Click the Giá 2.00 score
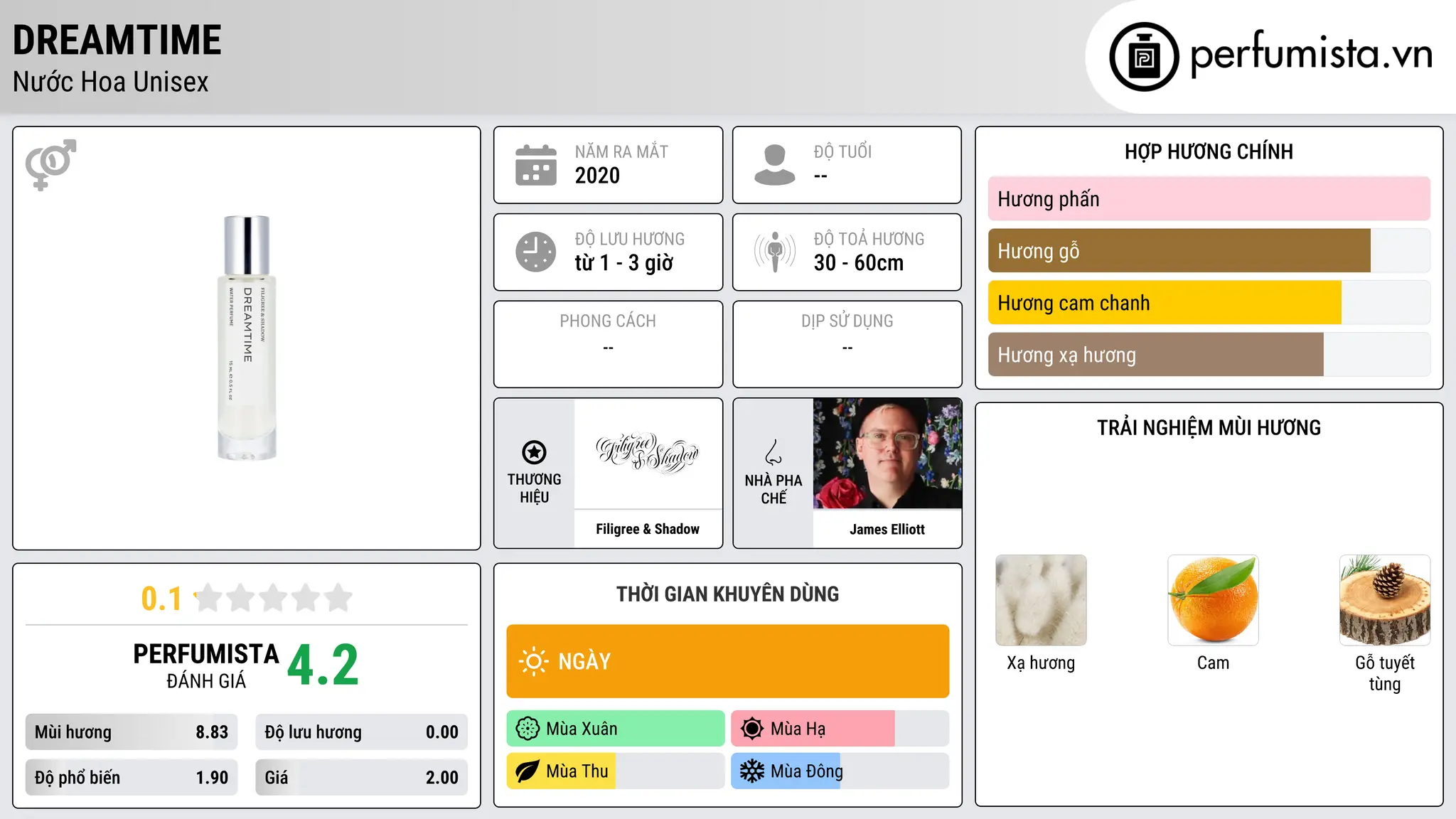The image size is (1456, 819). (361, 778)
